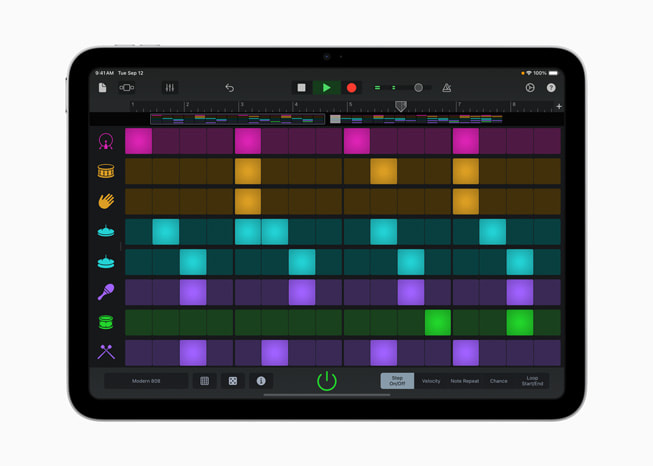
Task: Select the hand clap row icon
Action: click(106, 201)
